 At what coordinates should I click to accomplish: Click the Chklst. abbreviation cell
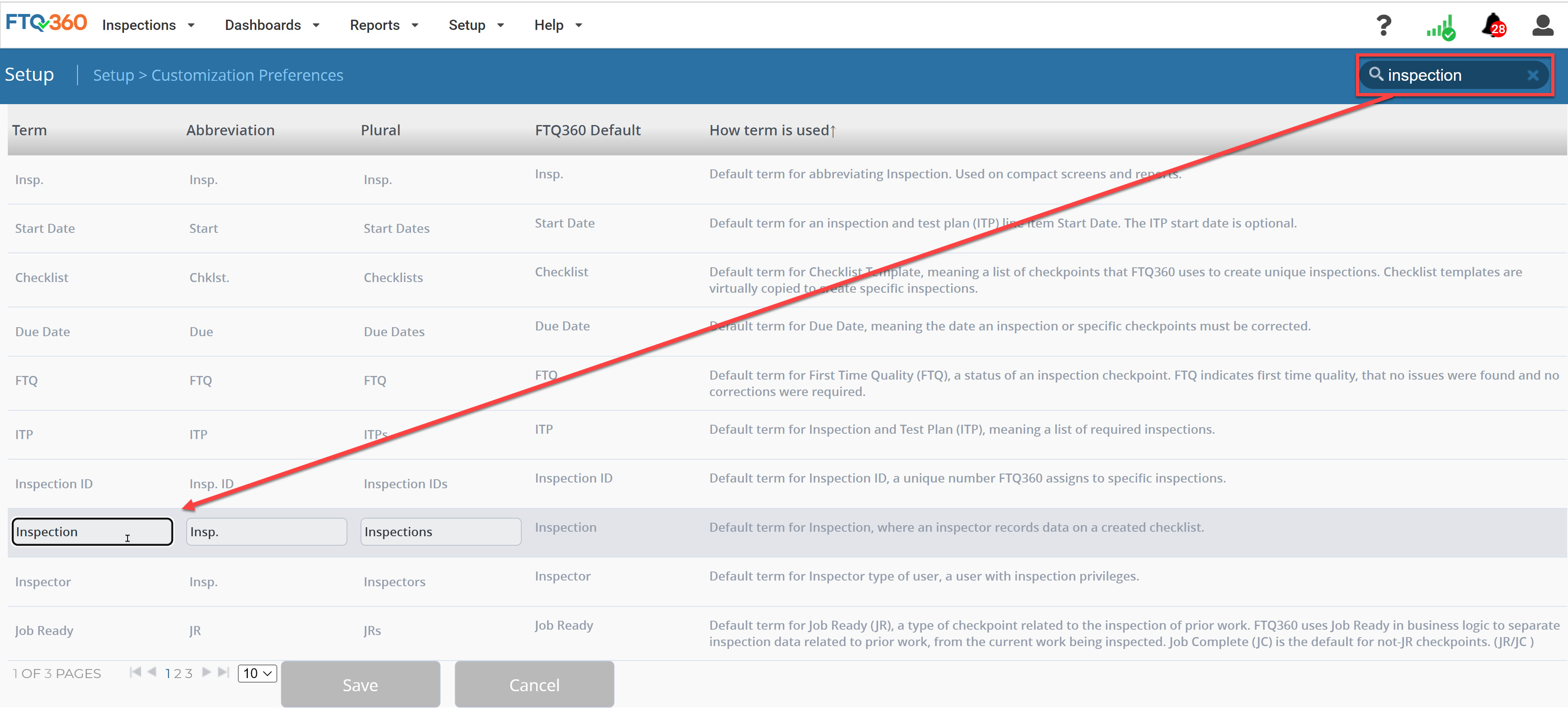click(x=209, y=278)
